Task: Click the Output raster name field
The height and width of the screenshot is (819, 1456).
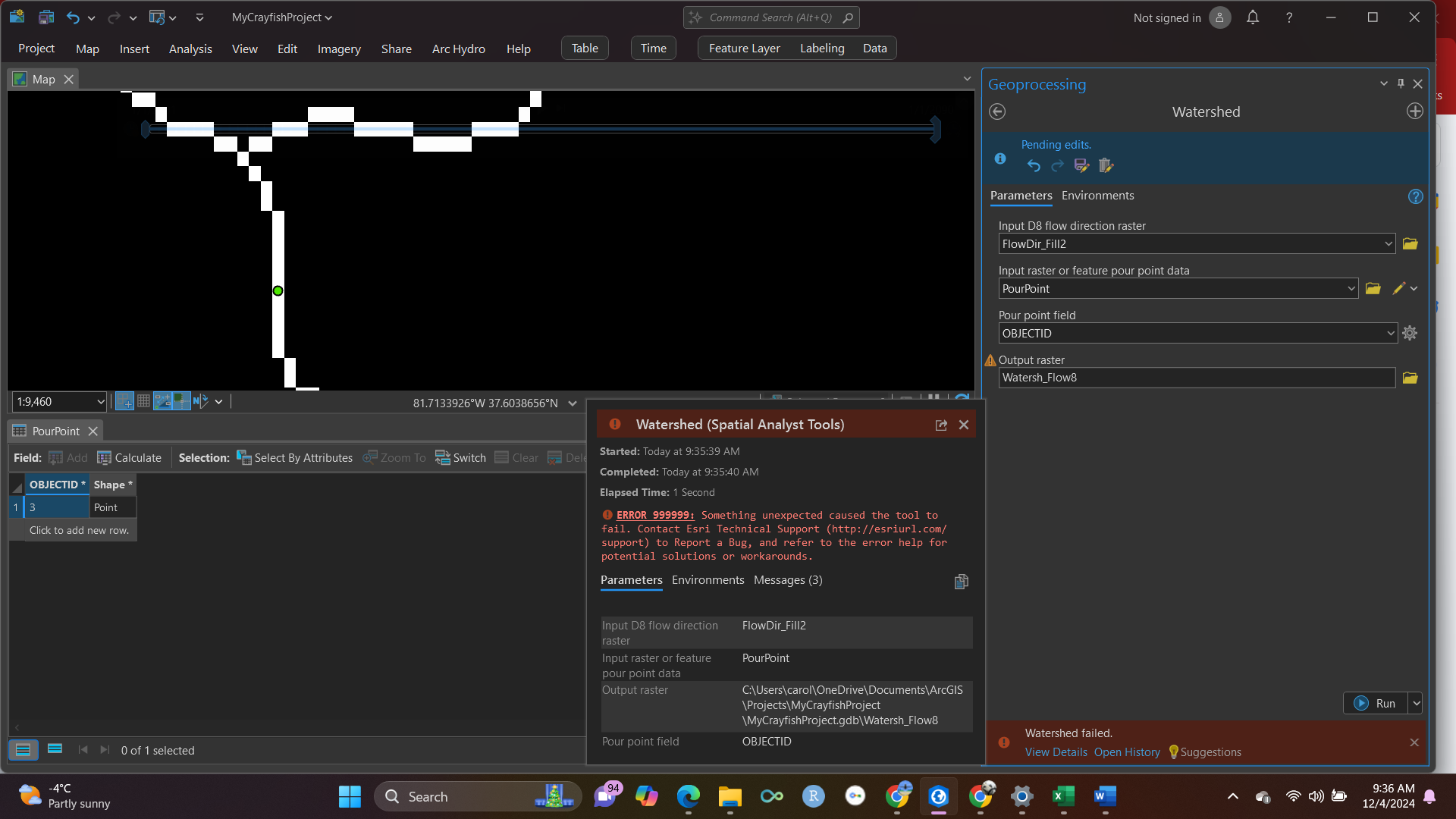Action: pyautogui.click(x=1197, y=378)
